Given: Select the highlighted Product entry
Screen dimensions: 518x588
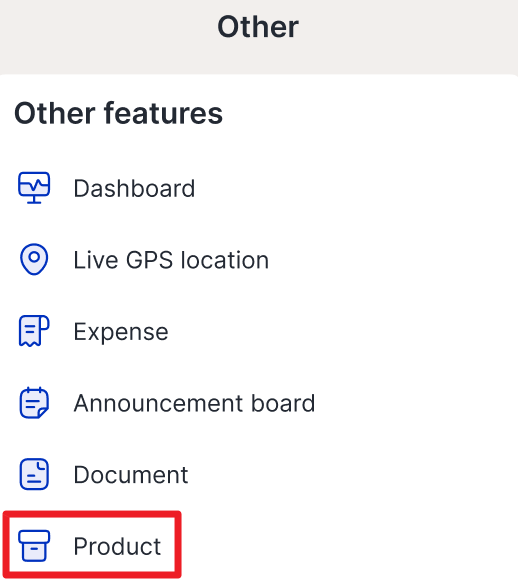Looking at the screenshot, I should 92,544.
